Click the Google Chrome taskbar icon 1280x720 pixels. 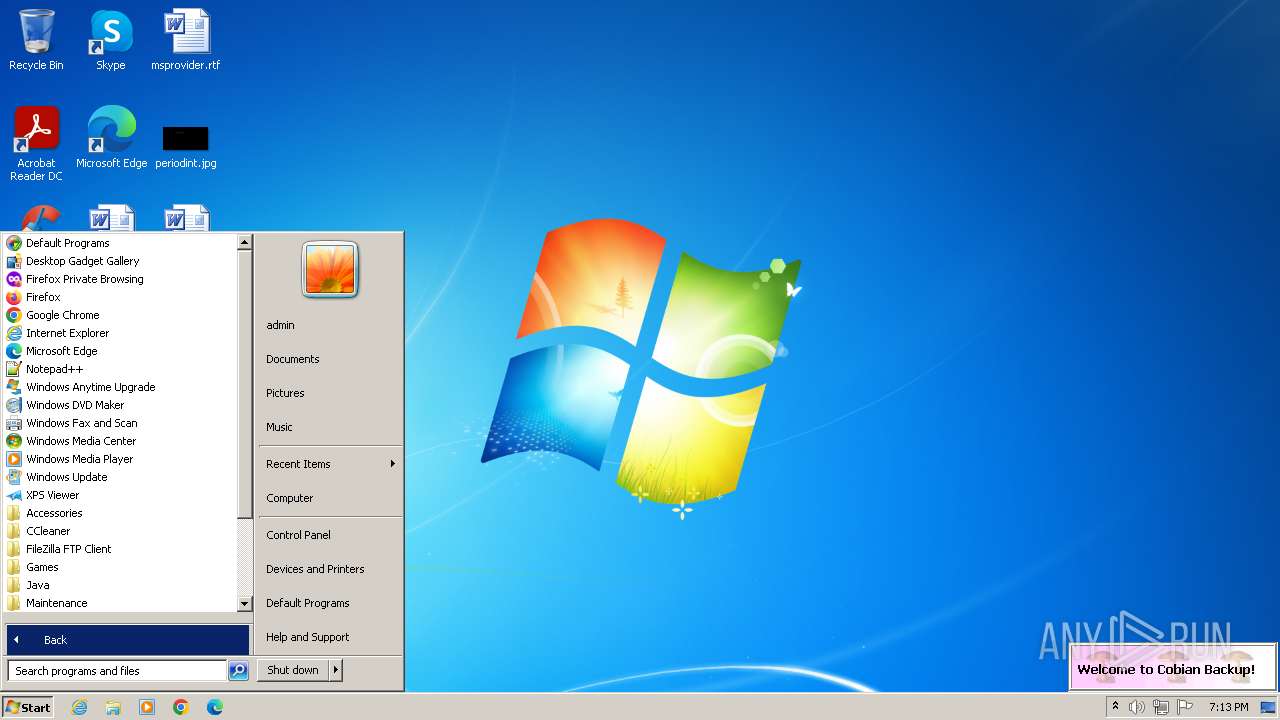coord(181,707)
